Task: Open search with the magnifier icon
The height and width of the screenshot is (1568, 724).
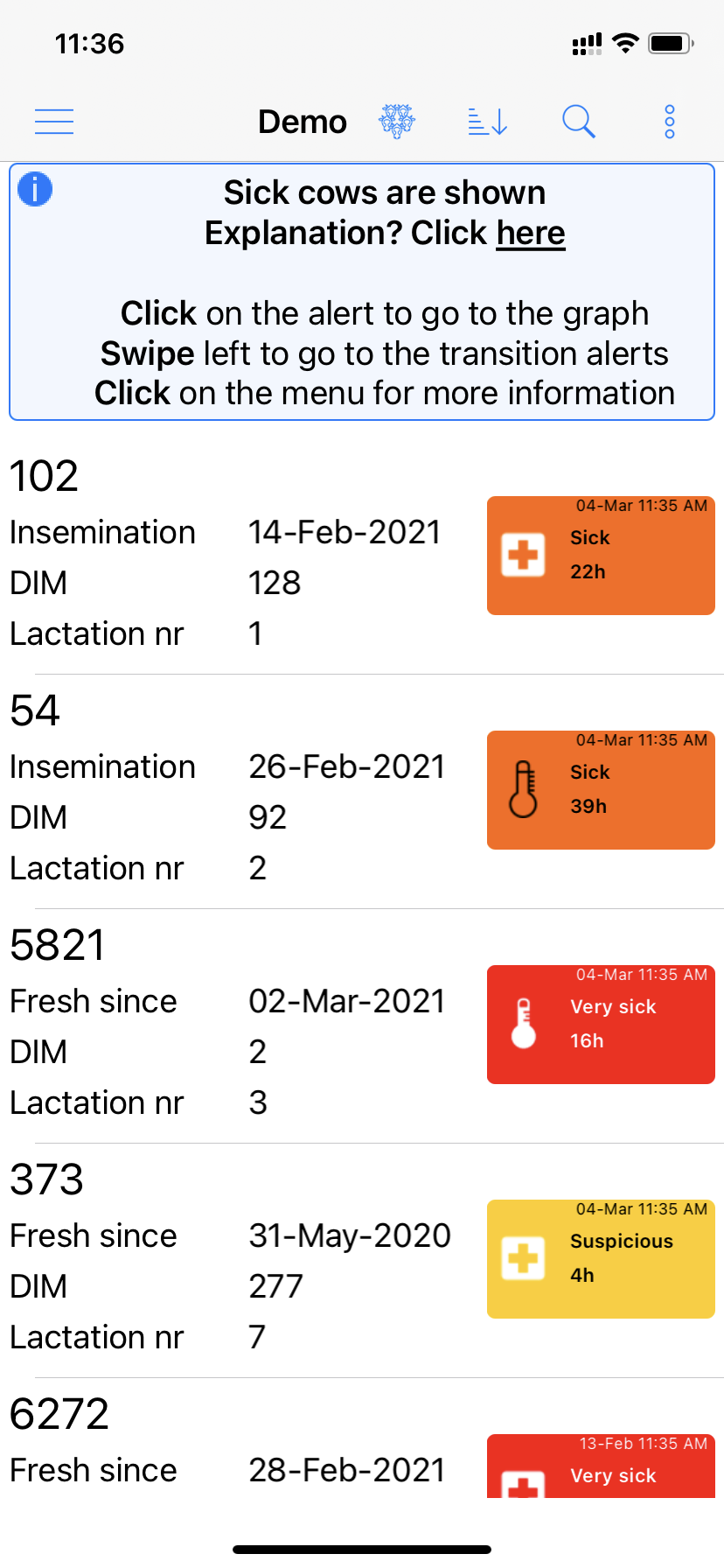Action: [x=579, y=122]
